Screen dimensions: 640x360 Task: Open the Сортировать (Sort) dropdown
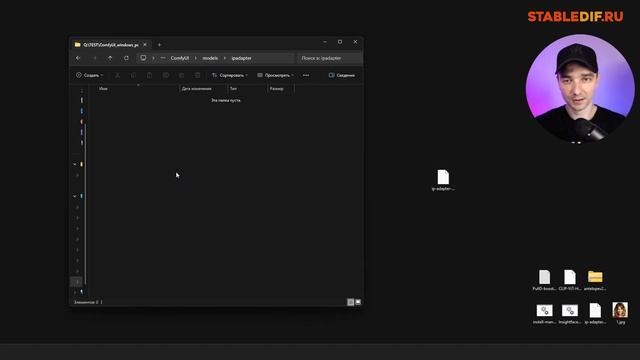coord(230,75)
